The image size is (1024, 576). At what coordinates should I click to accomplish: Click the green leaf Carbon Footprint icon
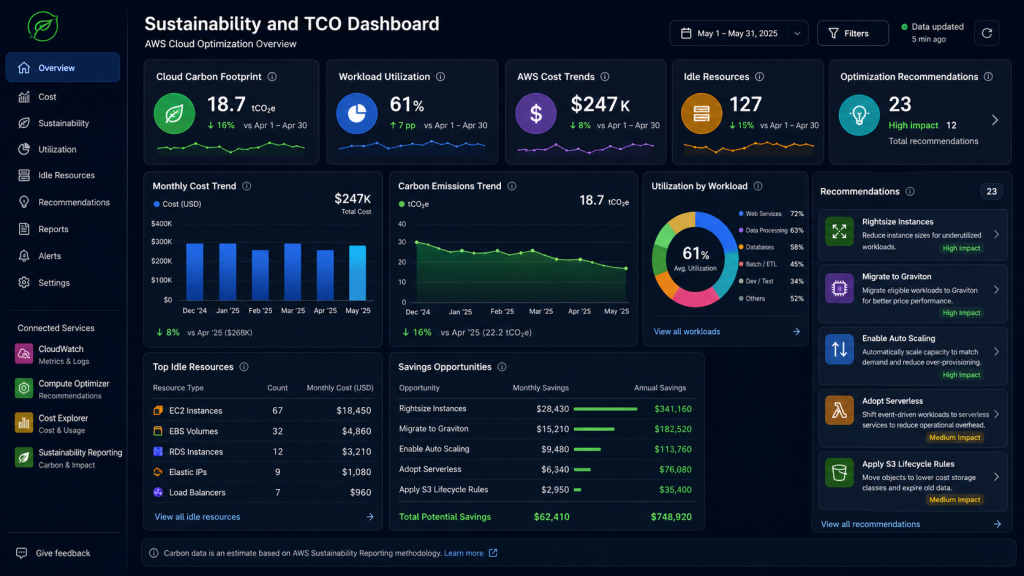[174, 114]
